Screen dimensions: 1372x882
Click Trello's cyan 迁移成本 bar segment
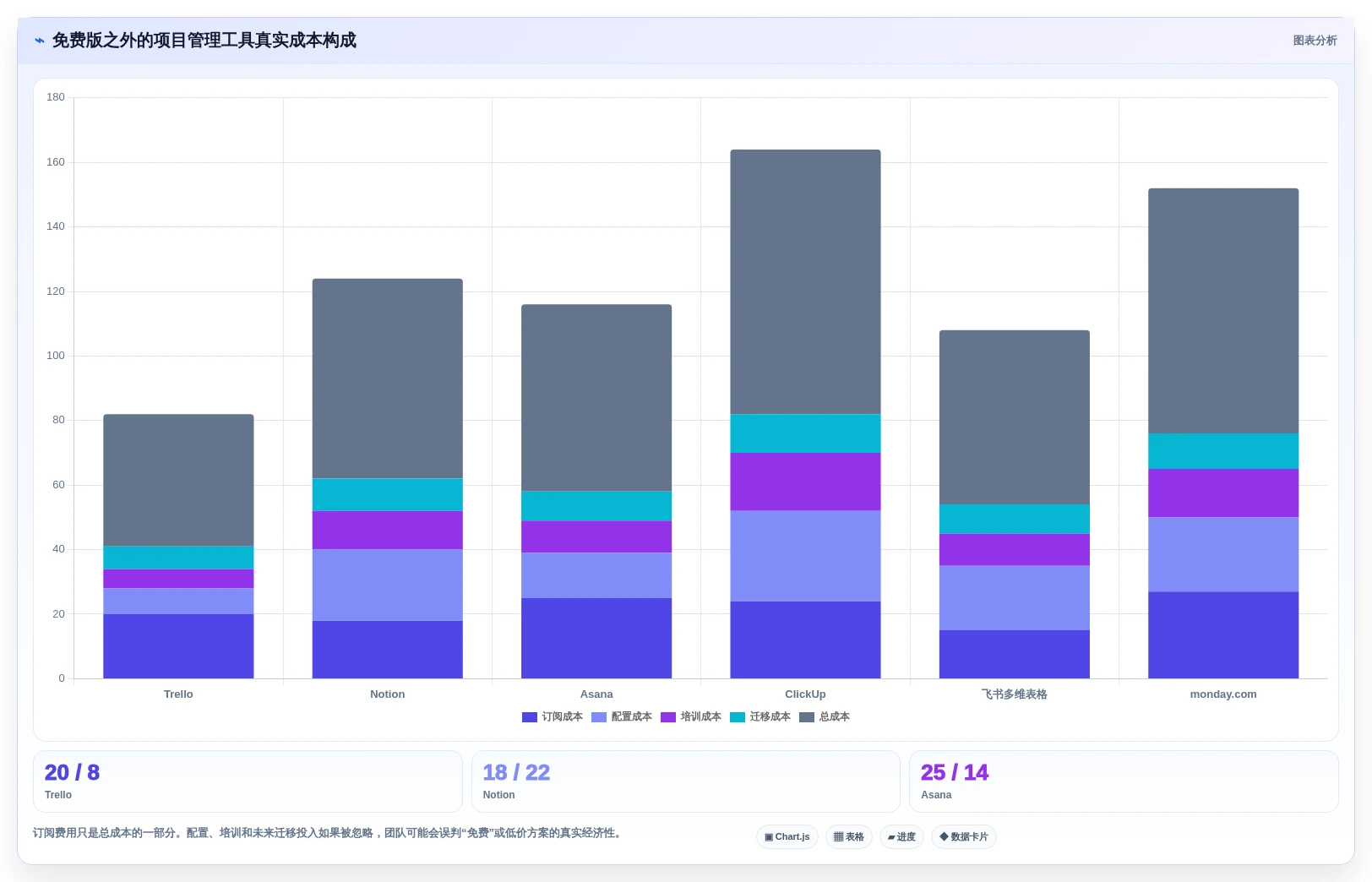[178, 558]
